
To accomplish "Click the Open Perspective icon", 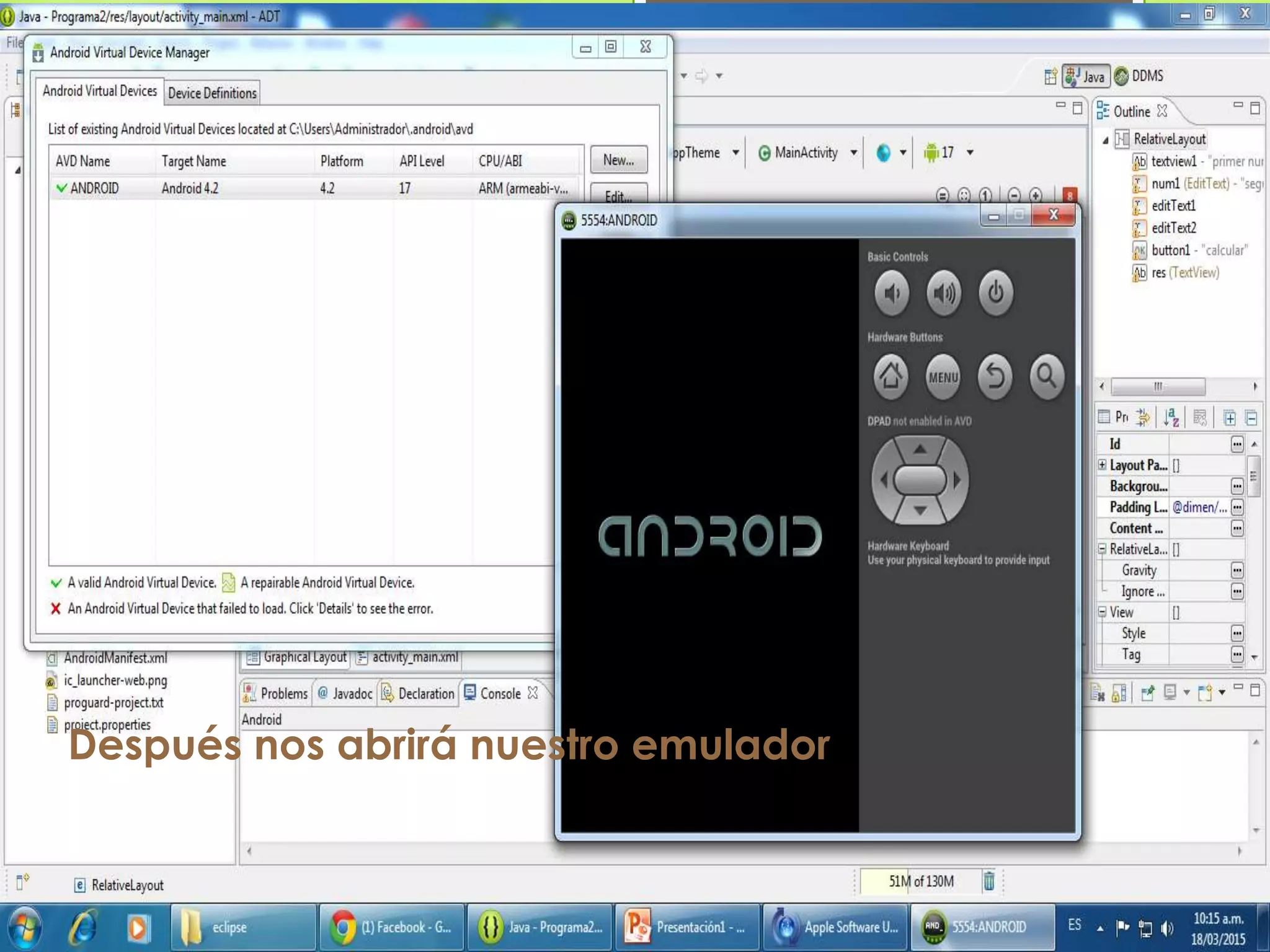I will click(1050, 77).
